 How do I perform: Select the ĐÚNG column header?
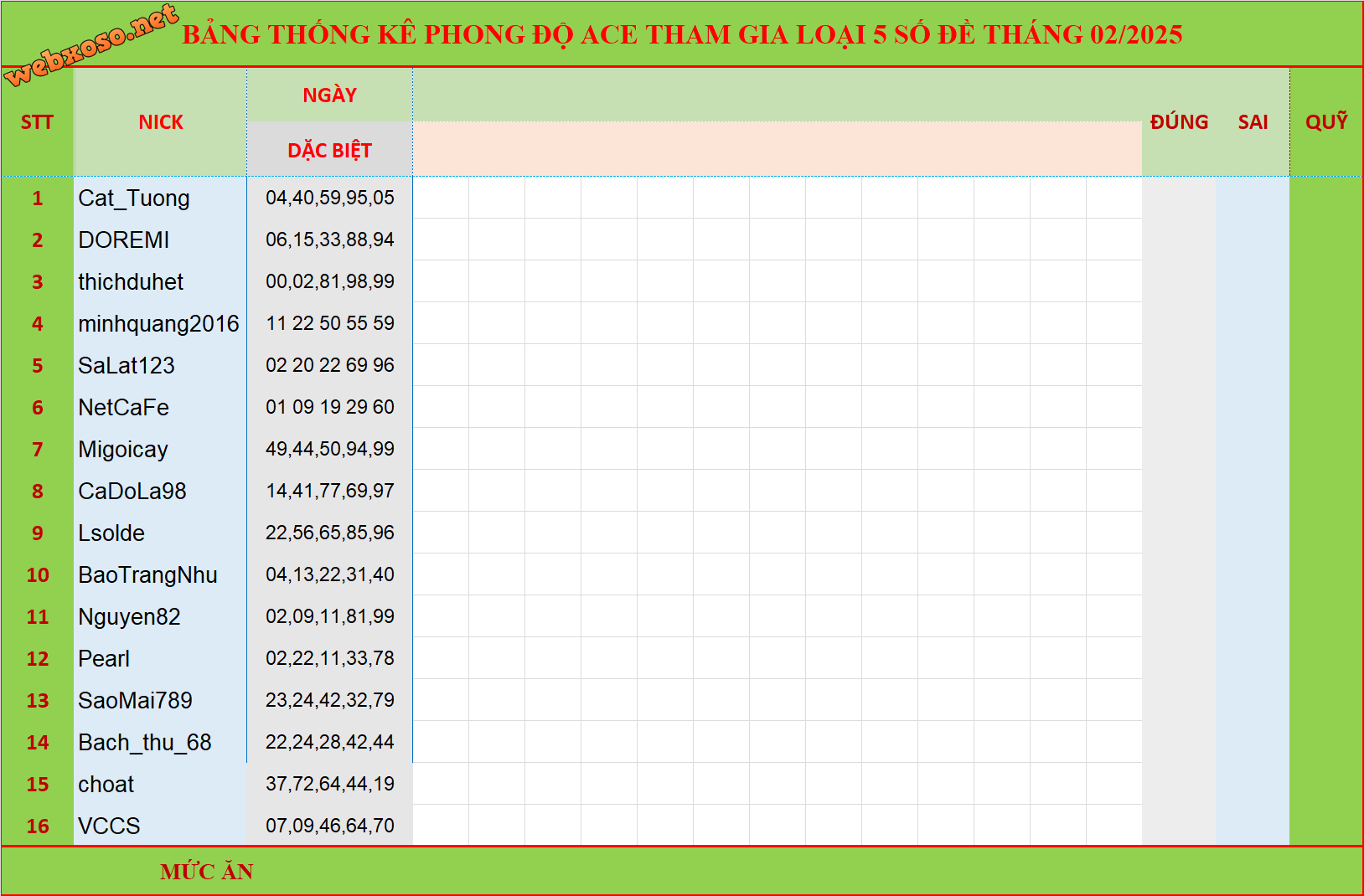click(1179, 122)
